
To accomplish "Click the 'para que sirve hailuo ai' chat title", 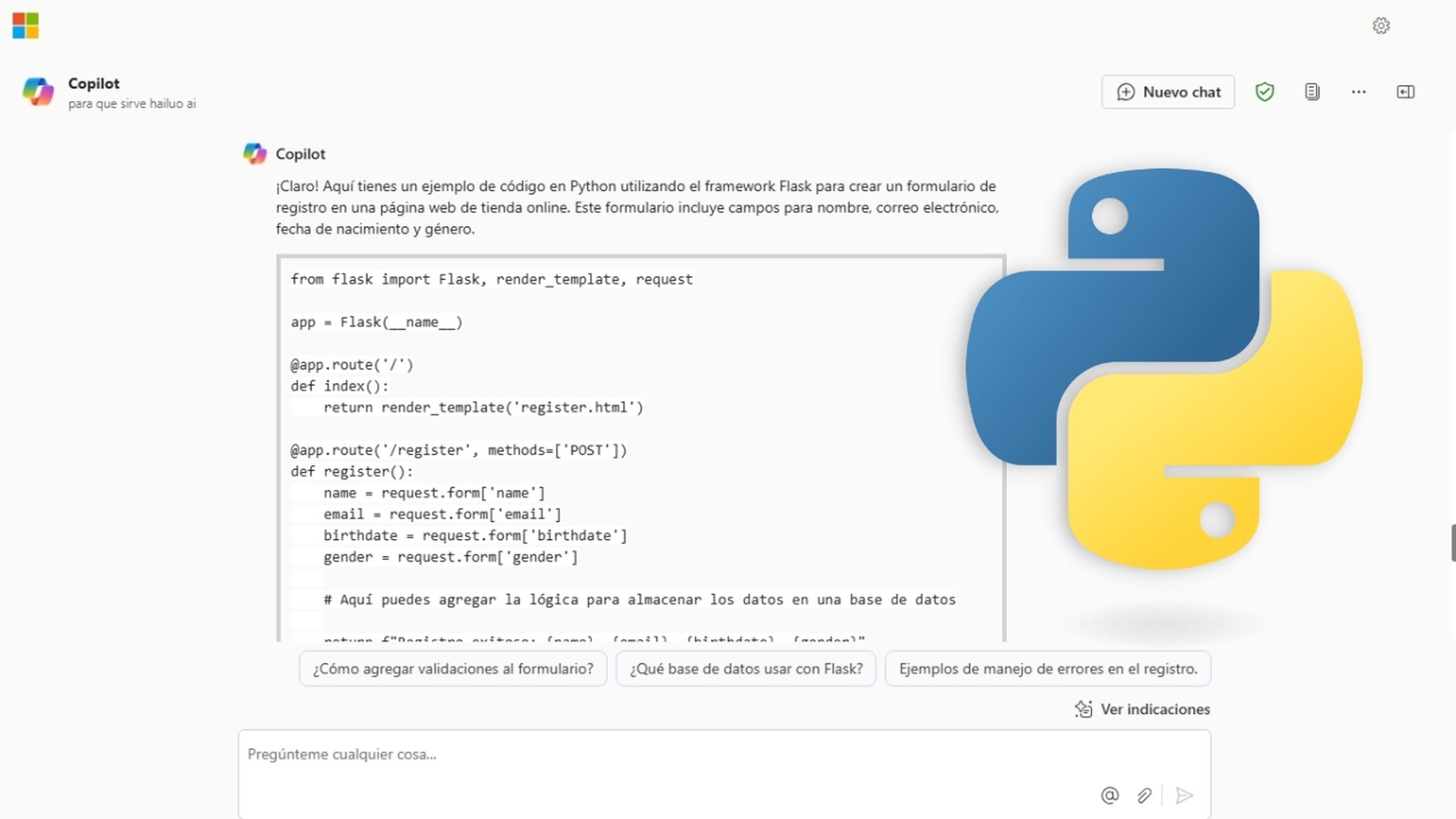I will [x=131, y=103].
